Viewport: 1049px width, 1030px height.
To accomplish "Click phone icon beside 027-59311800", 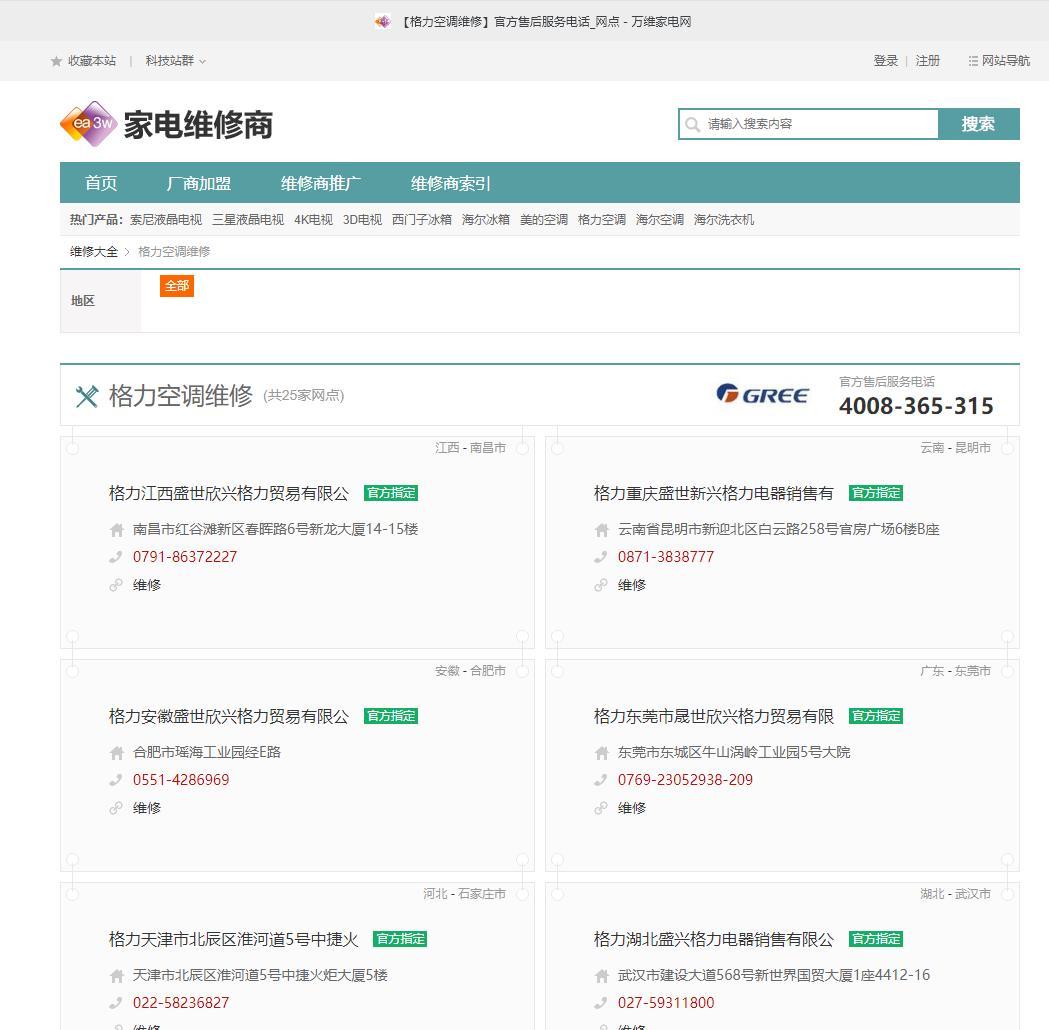I will click(601, 1003).
